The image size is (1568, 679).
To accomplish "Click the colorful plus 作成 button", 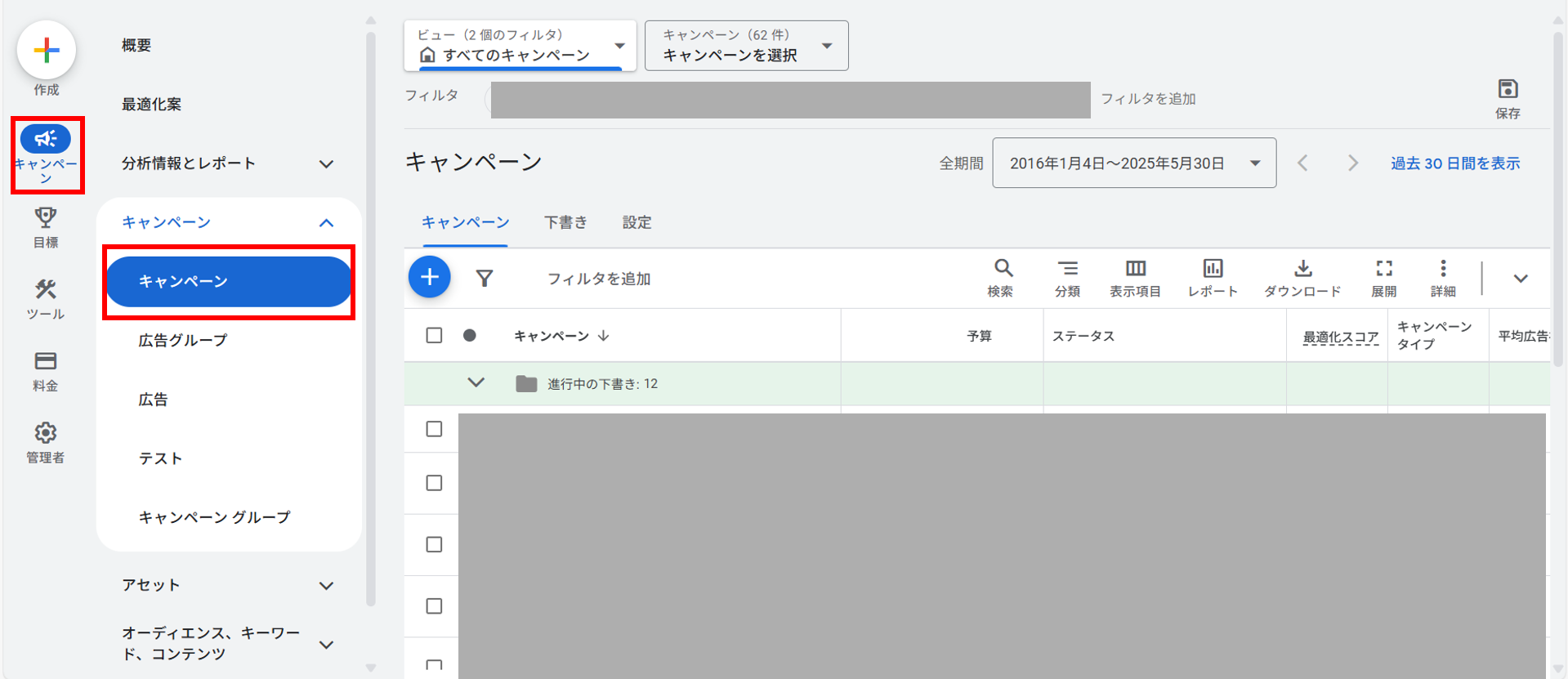I will [x=47, y=51].
